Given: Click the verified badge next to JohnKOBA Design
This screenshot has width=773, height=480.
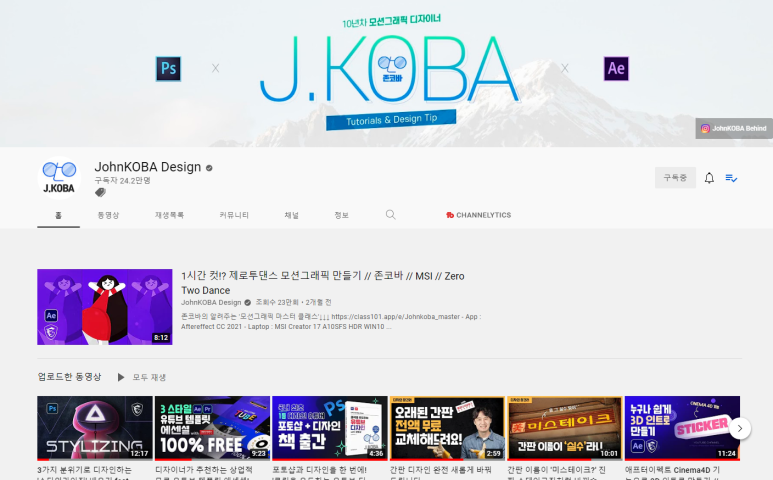Looking at the screenshot, I should (209, 168).
